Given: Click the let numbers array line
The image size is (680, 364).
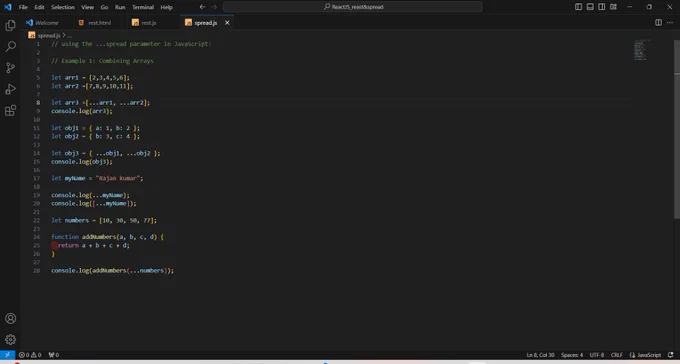Looking at the screenshot, I should [x=104, y=220].
